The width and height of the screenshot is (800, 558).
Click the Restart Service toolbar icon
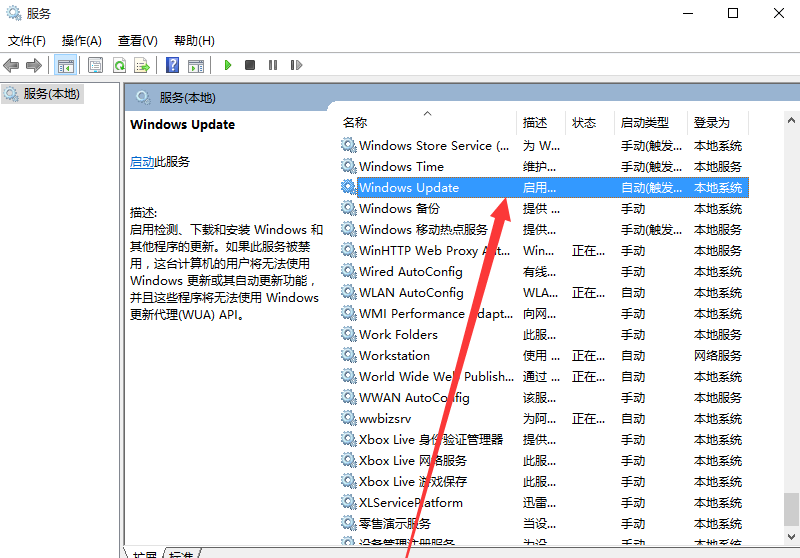296,65
